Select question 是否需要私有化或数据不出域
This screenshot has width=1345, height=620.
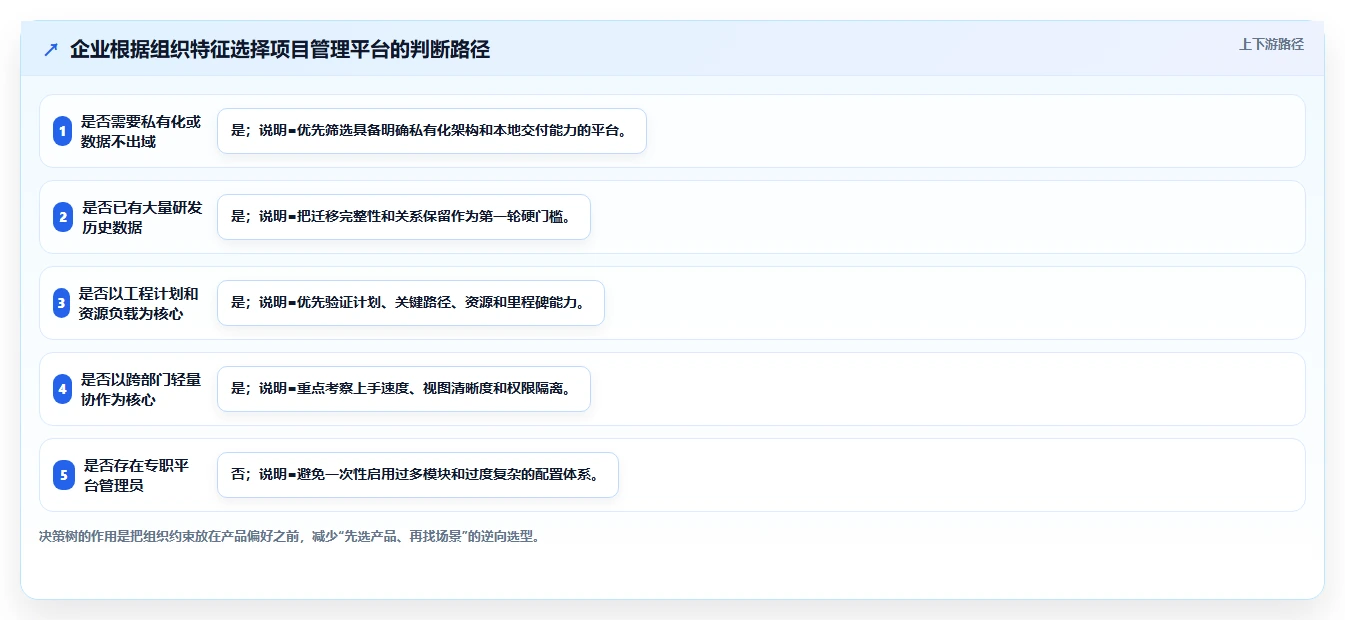[x=141, y=131]
